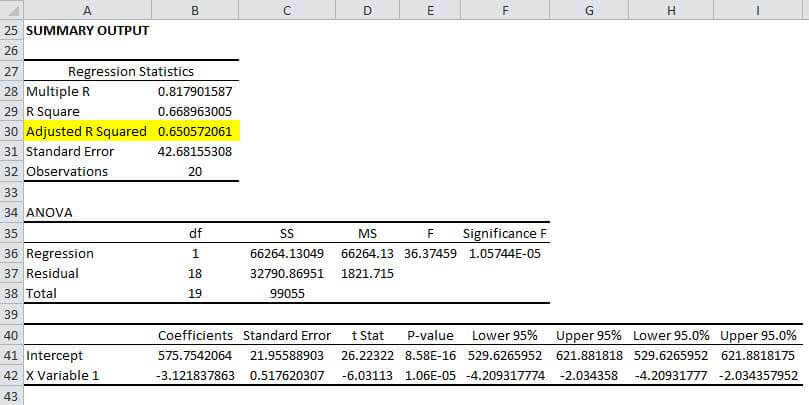Click the Lower 95% heading cell
The width and height of the screenshot is (809, 405).
[x=505, y=336]
